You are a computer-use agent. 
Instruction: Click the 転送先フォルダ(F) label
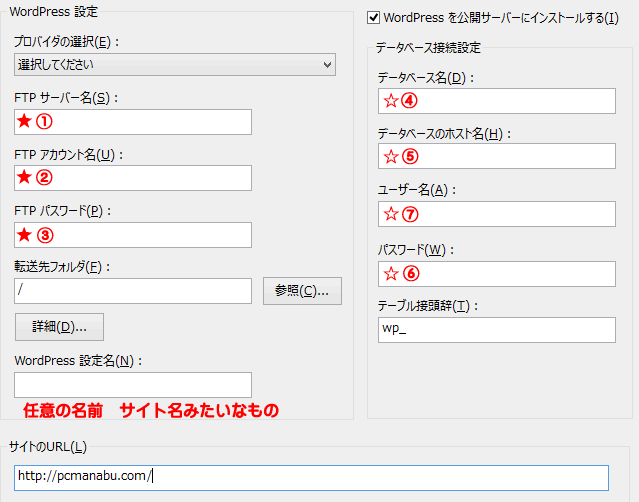[x=62, y=267]
